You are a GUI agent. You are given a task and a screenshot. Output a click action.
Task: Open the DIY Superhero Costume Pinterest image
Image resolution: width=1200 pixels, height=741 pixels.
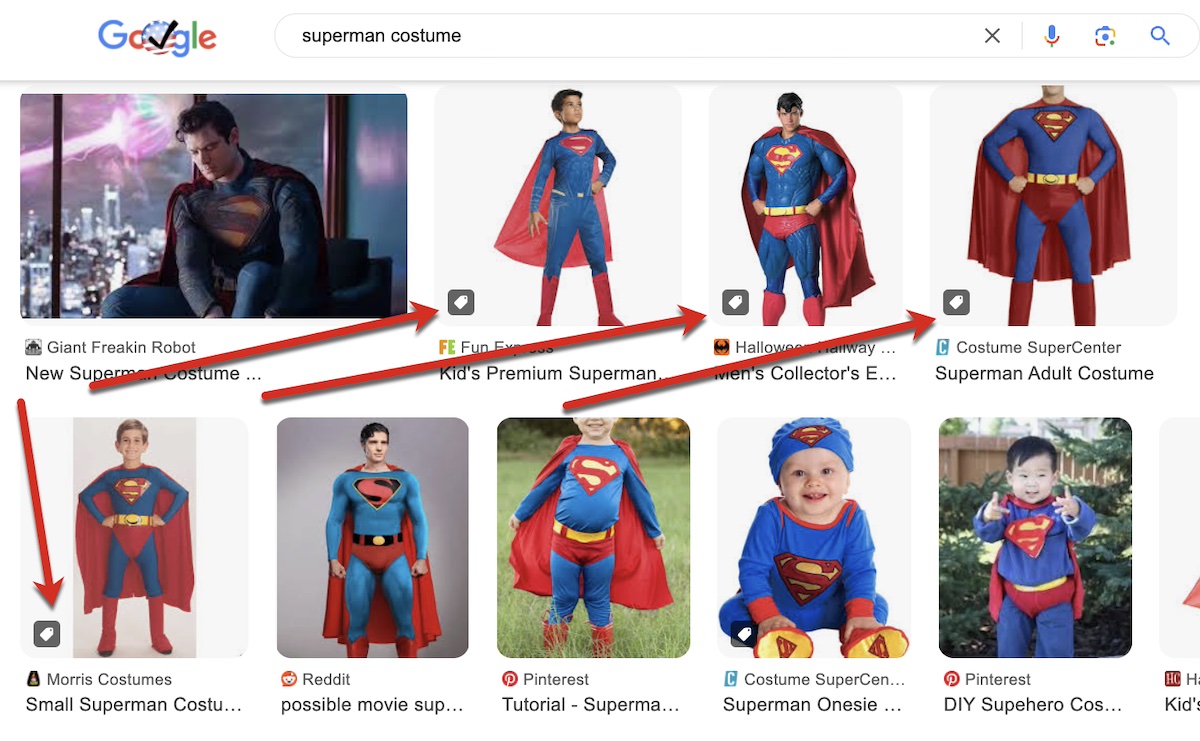[x=1035, y=537]
